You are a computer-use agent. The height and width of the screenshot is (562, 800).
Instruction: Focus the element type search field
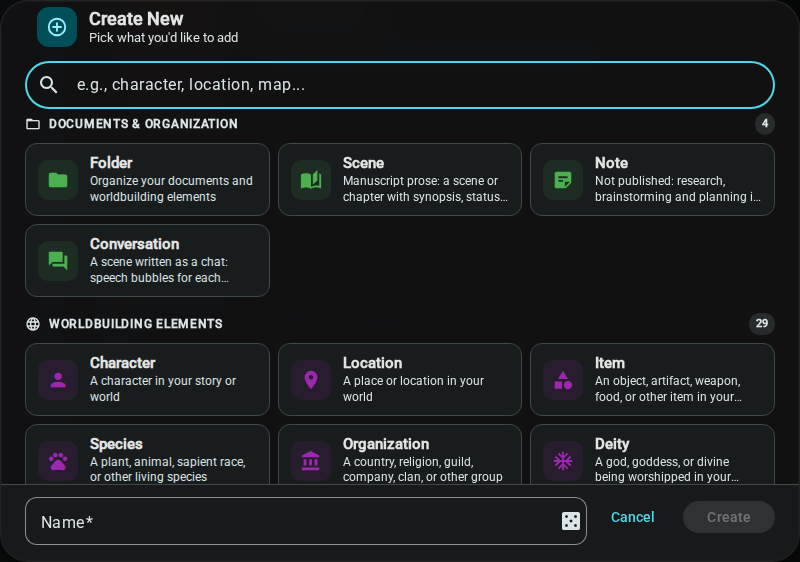pyautogui.click(x=400, y=85)
